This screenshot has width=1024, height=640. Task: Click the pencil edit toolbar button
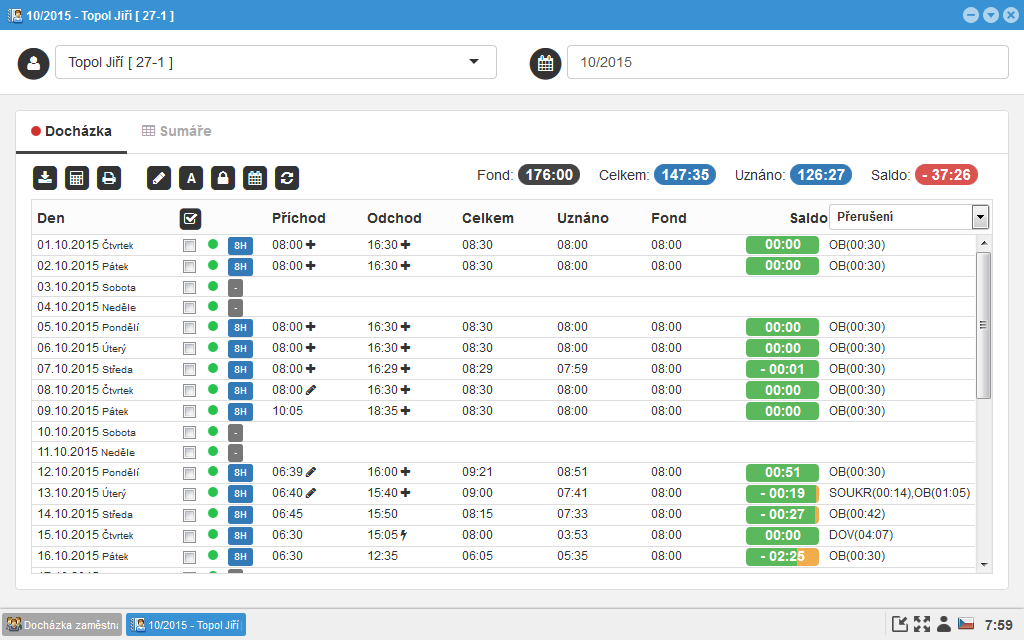(x=159, y=178)
